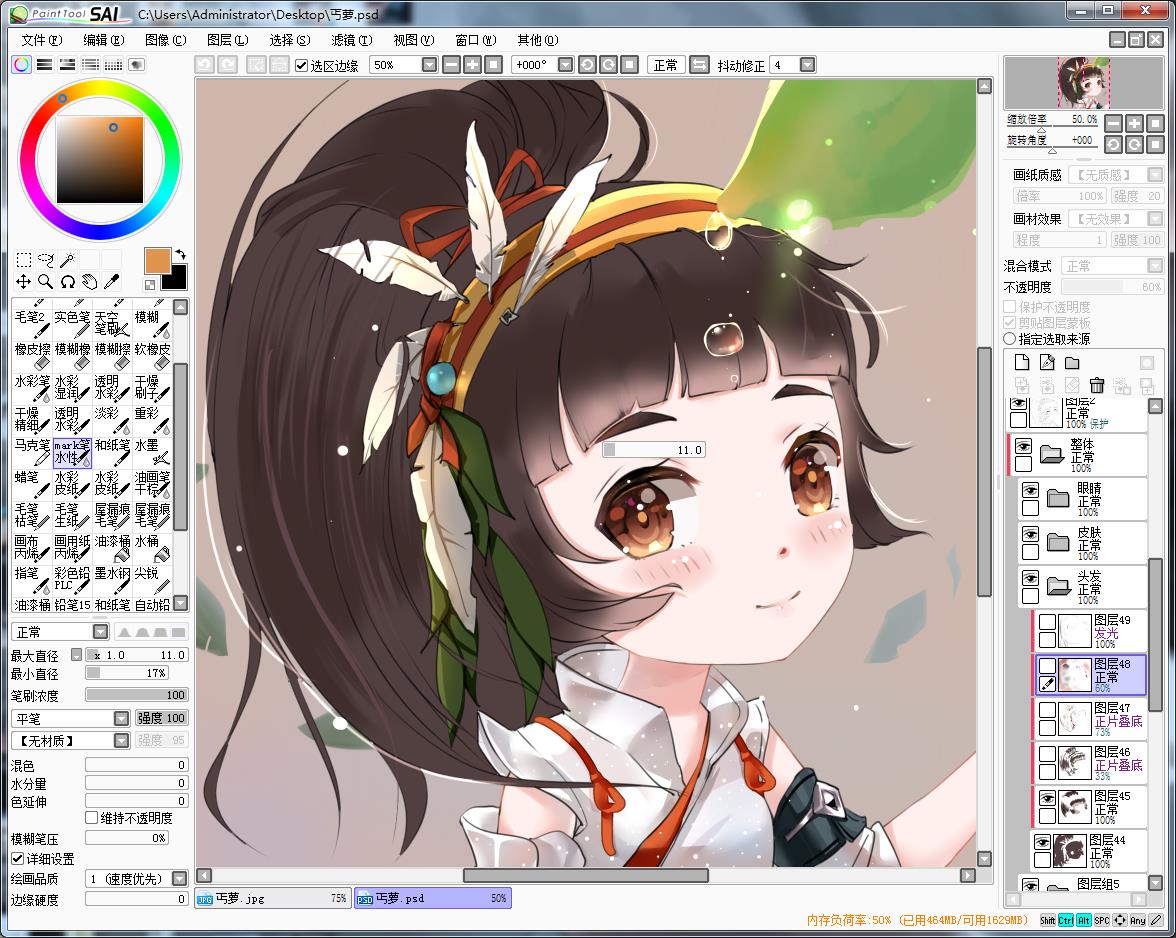Select the 图层47 layer row

pos(1090,719)
